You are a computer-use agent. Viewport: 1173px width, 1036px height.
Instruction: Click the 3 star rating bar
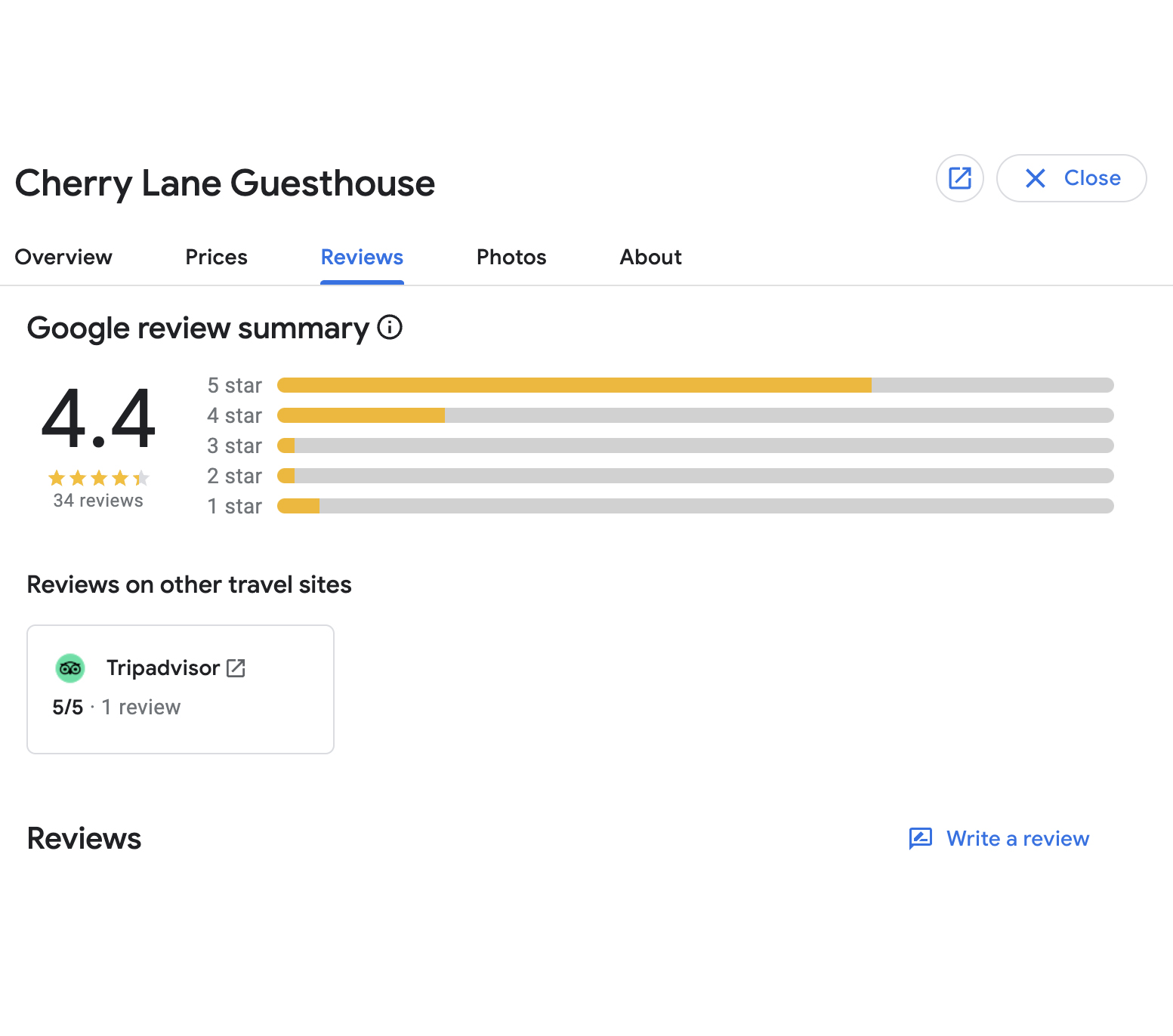pyautogui.click(x=695, y=446)
